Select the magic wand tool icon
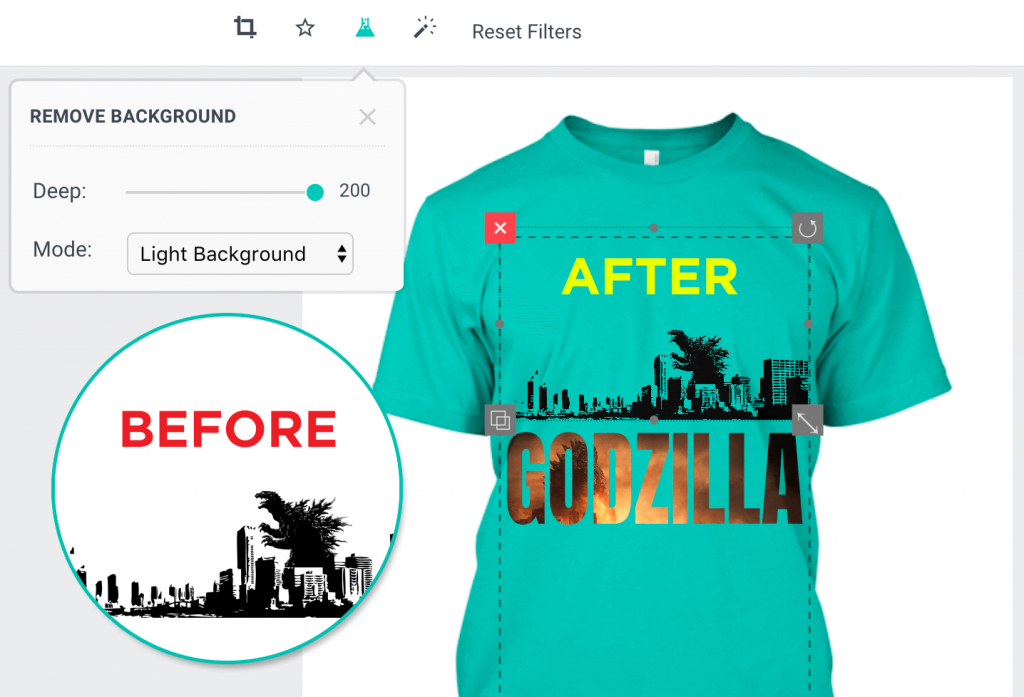The width and height of the screenshot is (1024, 697). pyautogui.click(x=424, y=27)
